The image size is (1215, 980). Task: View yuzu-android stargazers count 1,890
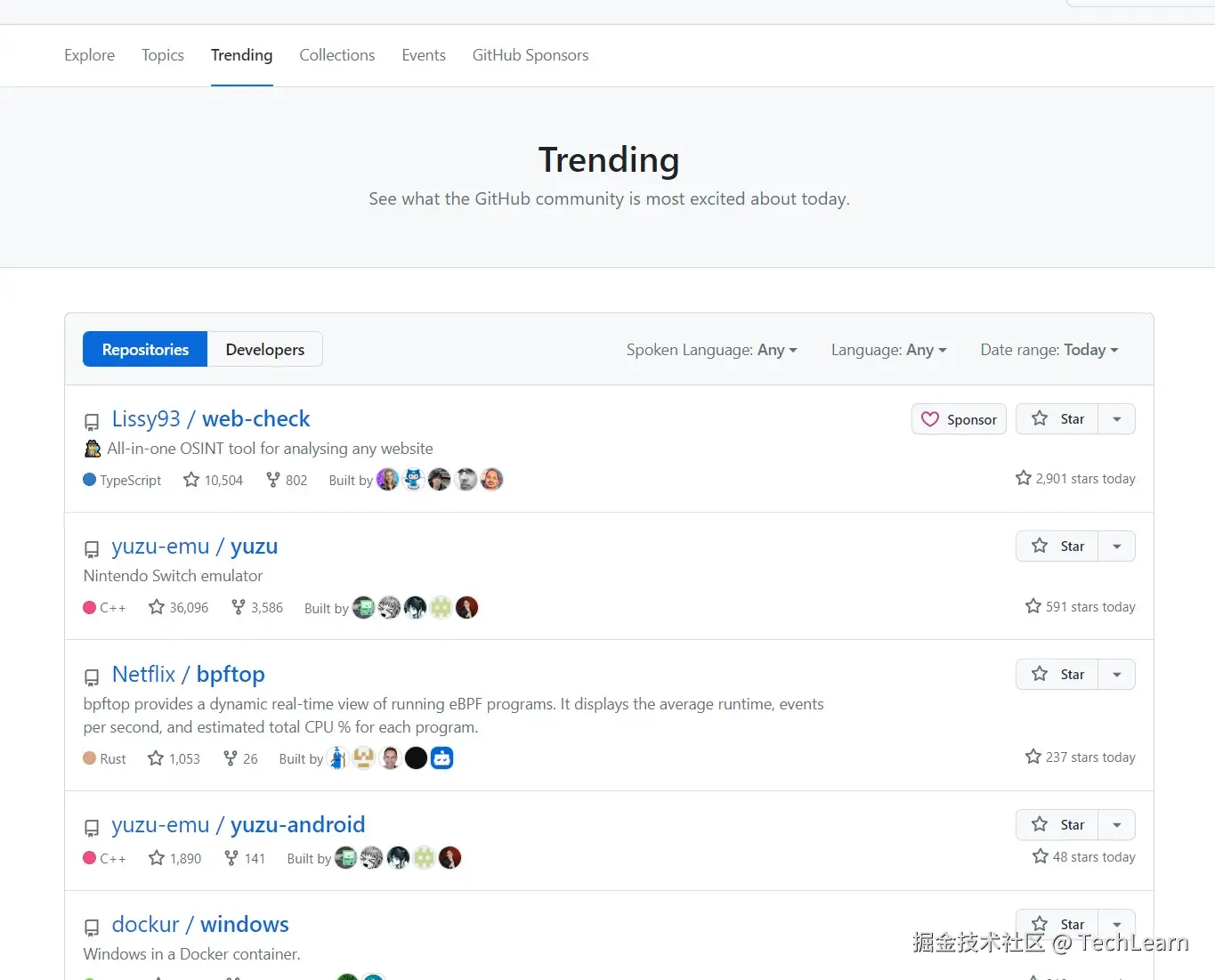click(174, 858)
